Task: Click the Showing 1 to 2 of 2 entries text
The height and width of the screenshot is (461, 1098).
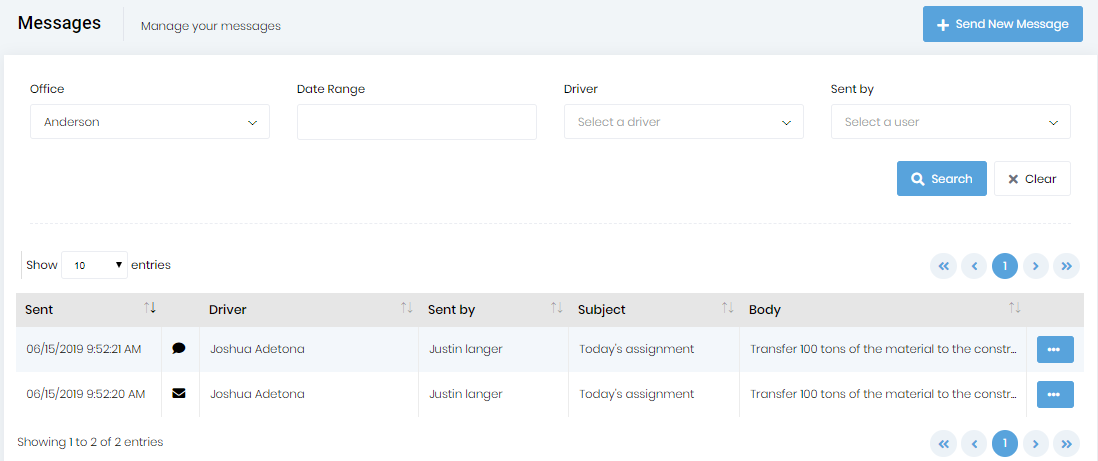Action: click(x=90, y=442)
